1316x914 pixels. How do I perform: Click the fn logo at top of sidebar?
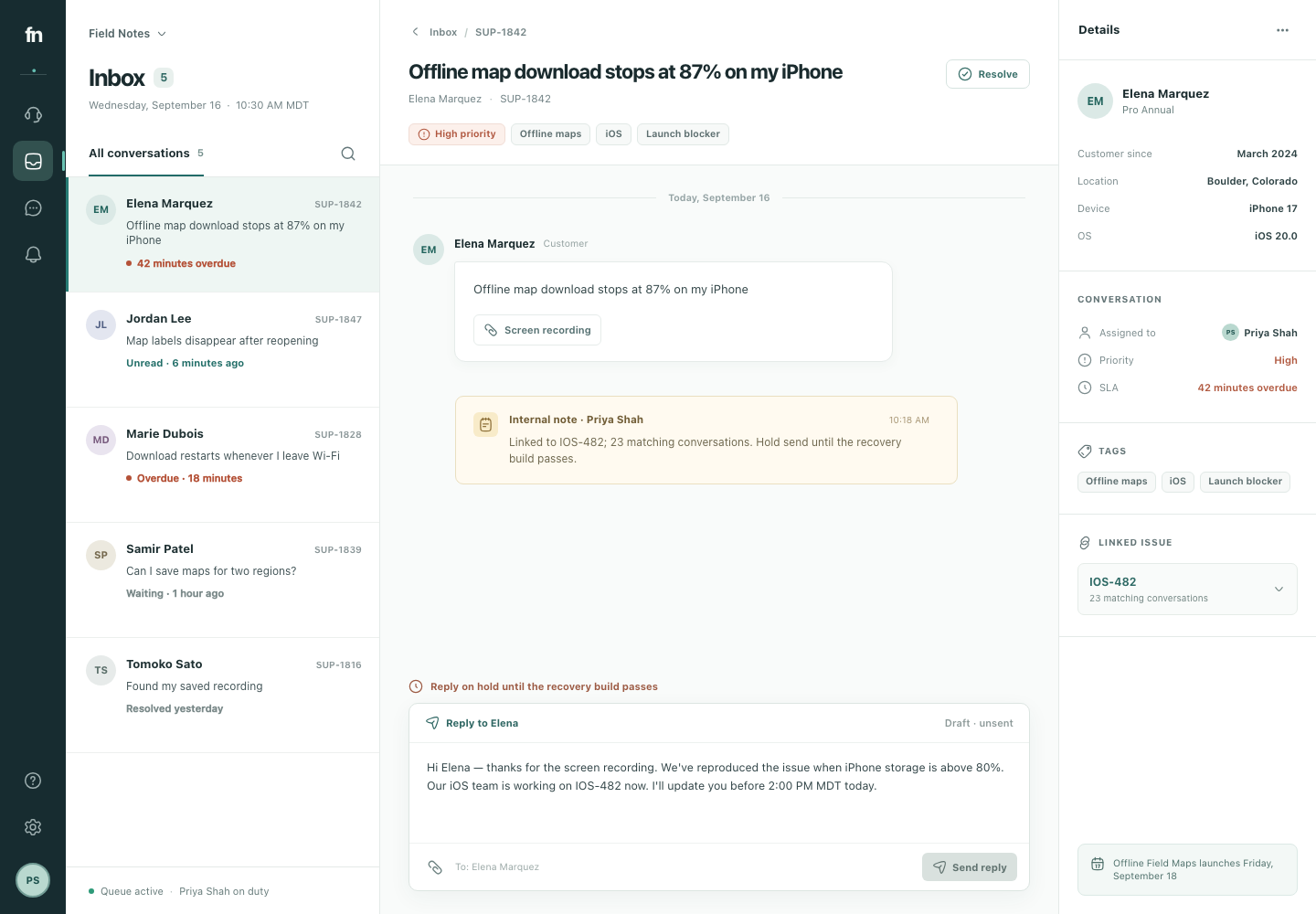[33, 35]
